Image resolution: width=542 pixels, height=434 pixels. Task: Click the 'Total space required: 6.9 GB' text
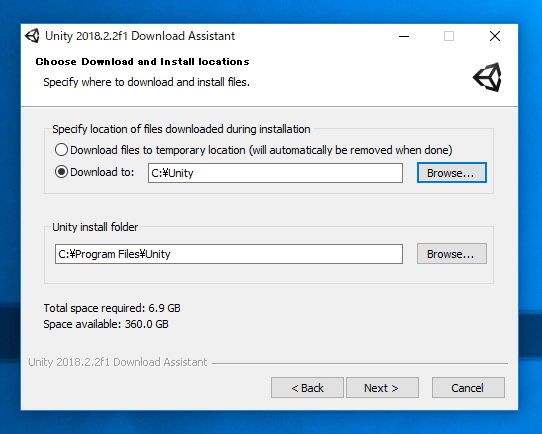tap(112, 308)
